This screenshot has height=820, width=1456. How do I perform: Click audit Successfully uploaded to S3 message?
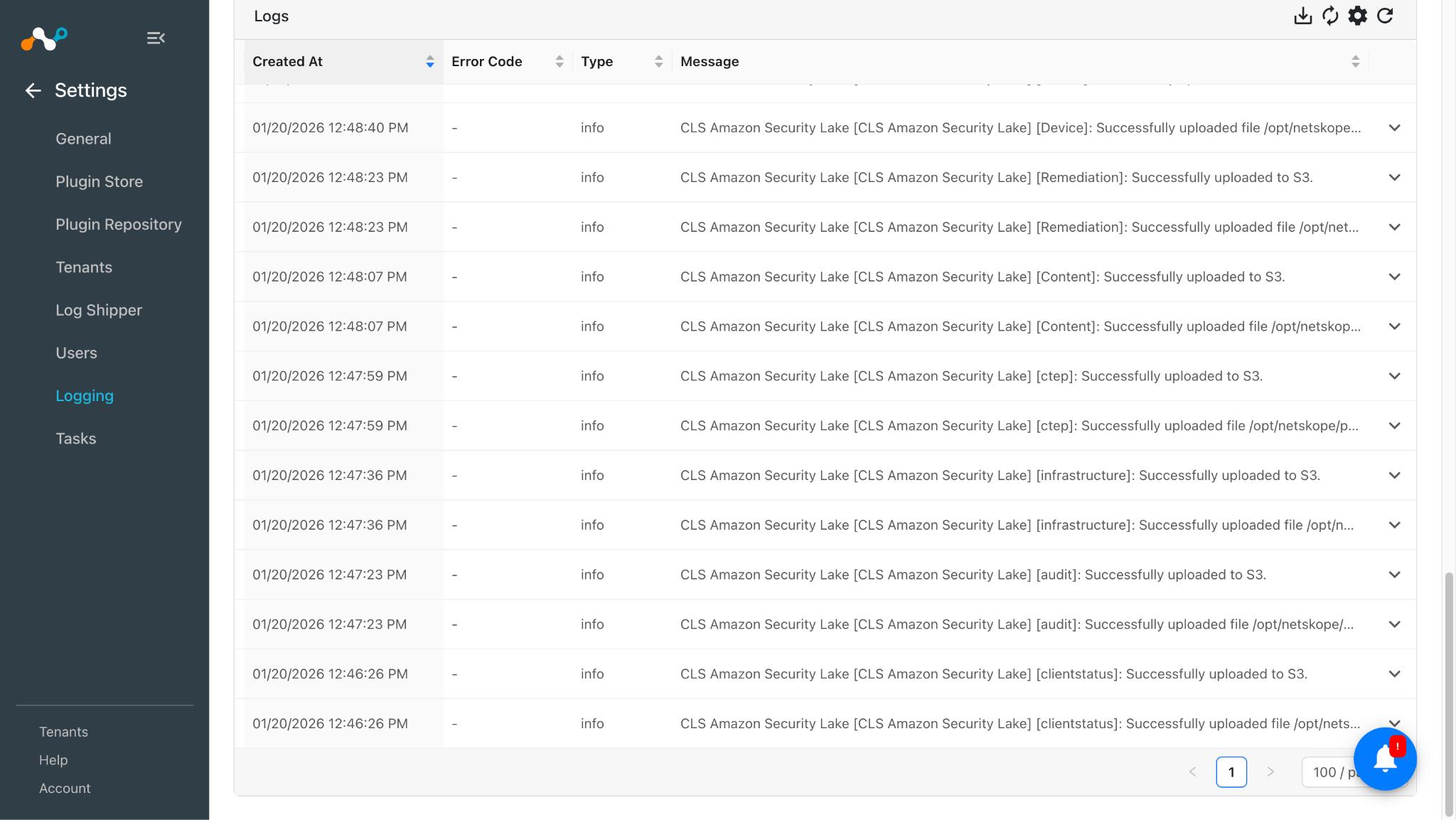973,575
